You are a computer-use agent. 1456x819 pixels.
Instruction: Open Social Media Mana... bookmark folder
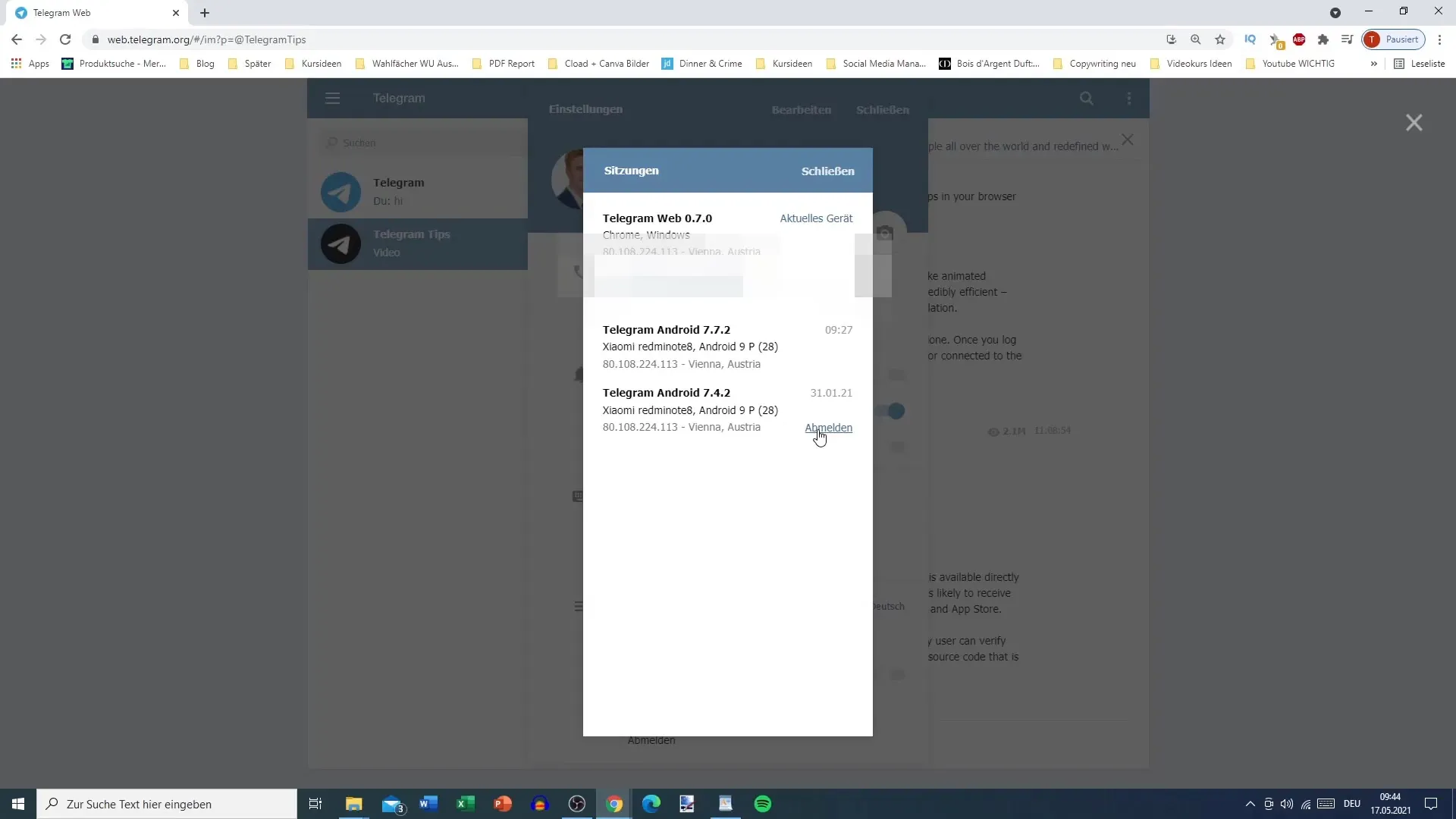876,64
